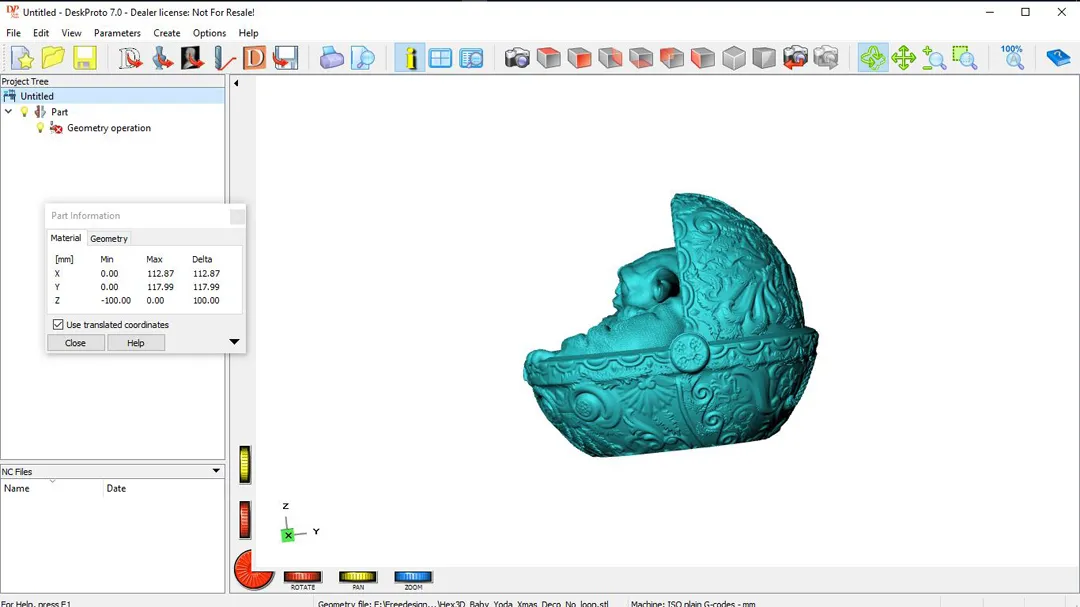Collapse the Part tree node chevron
1080x607 pixels.
[9, 112]
